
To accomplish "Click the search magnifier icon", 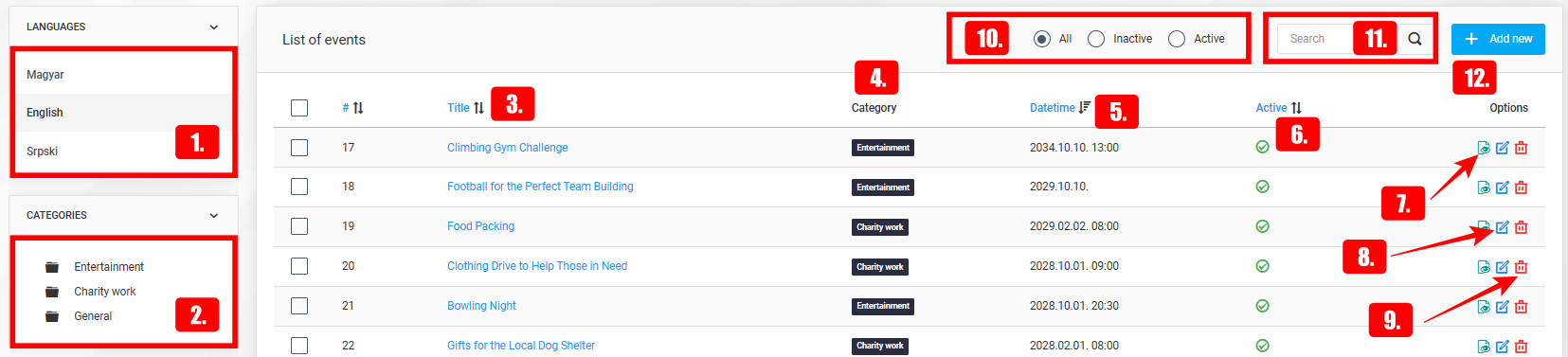I will click(1415, 39).
